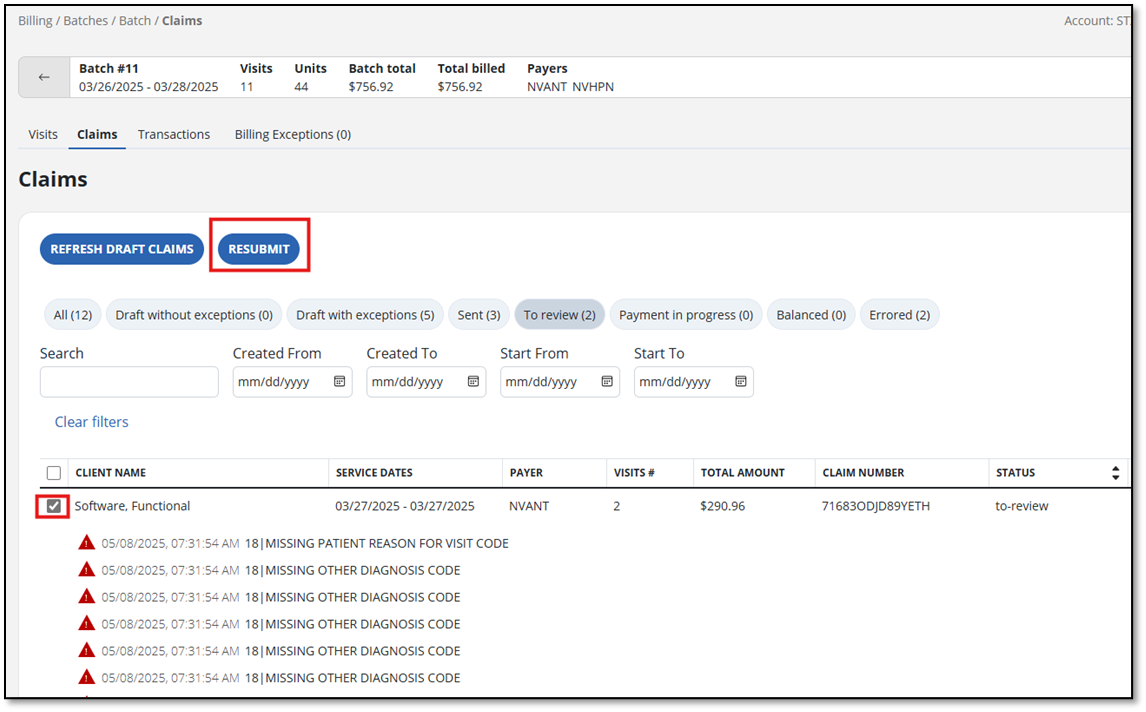Click the Refresh Draft Claims button
Viewport: 1146px width, 712px height.
(122, 249)
